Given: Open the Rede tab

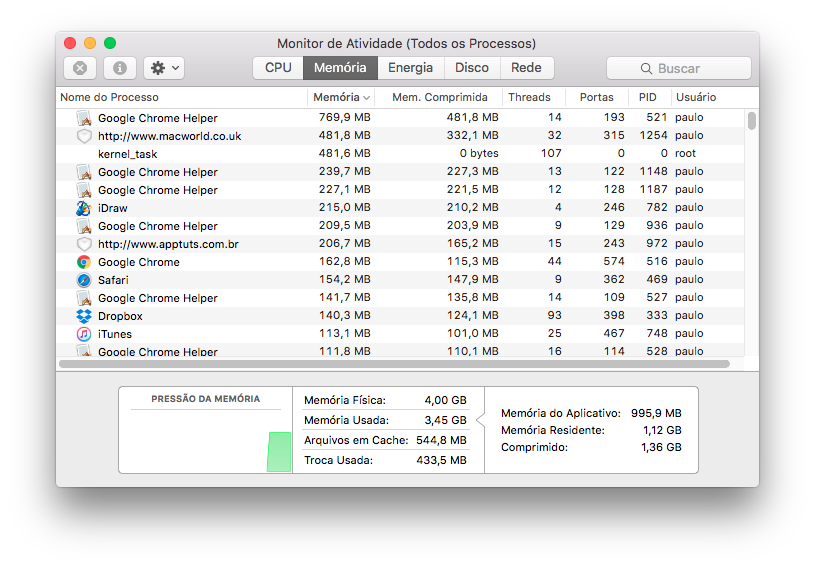Looking at the screenshot, I should pyautogui.click(x=527, y=68).
